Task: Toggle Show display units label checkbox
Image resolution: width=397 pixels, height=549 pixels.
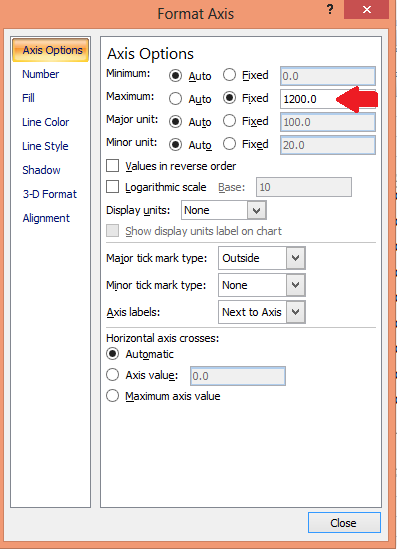Action: tap(112, 231)
